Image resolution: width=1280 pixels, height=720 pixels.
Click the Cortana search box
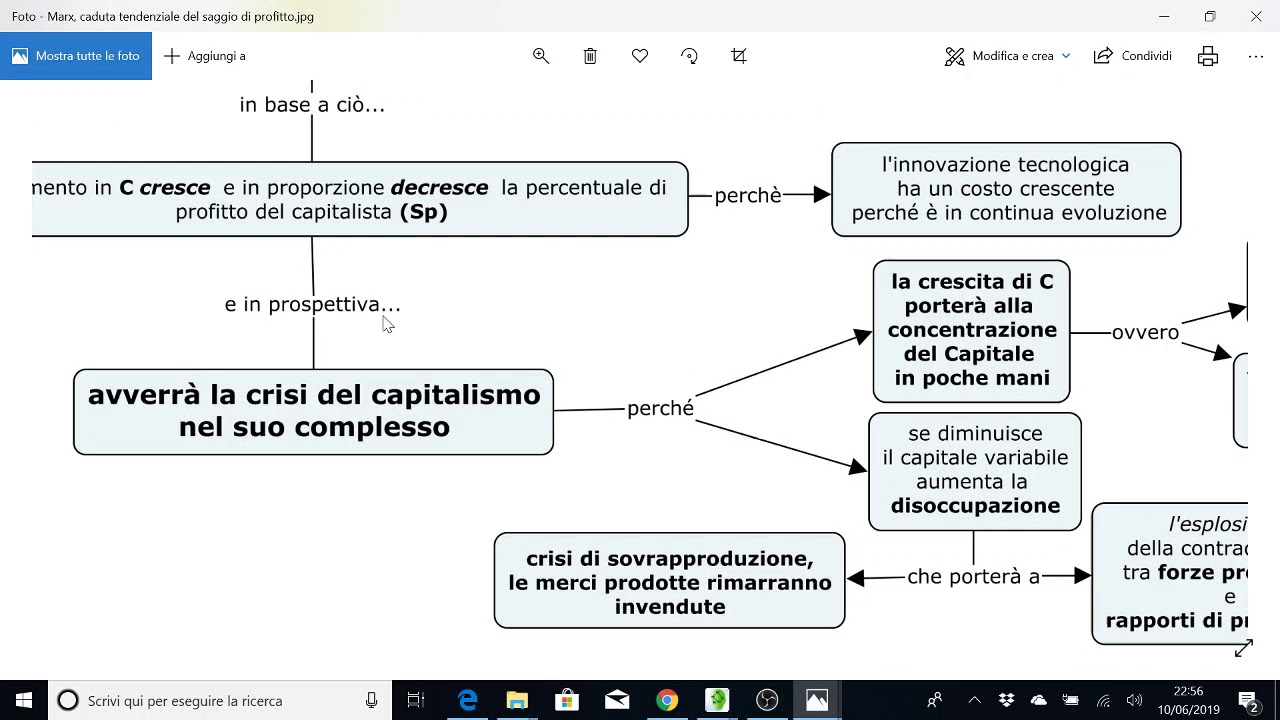(220, 700)
